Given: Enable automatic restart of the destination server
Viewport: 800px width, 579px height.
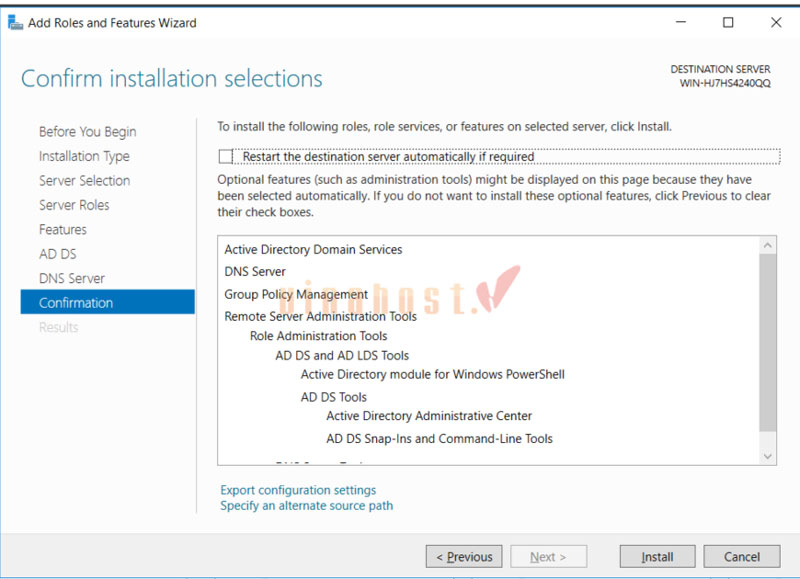Looking at the screenshot, I should click(x=225, y=156).
